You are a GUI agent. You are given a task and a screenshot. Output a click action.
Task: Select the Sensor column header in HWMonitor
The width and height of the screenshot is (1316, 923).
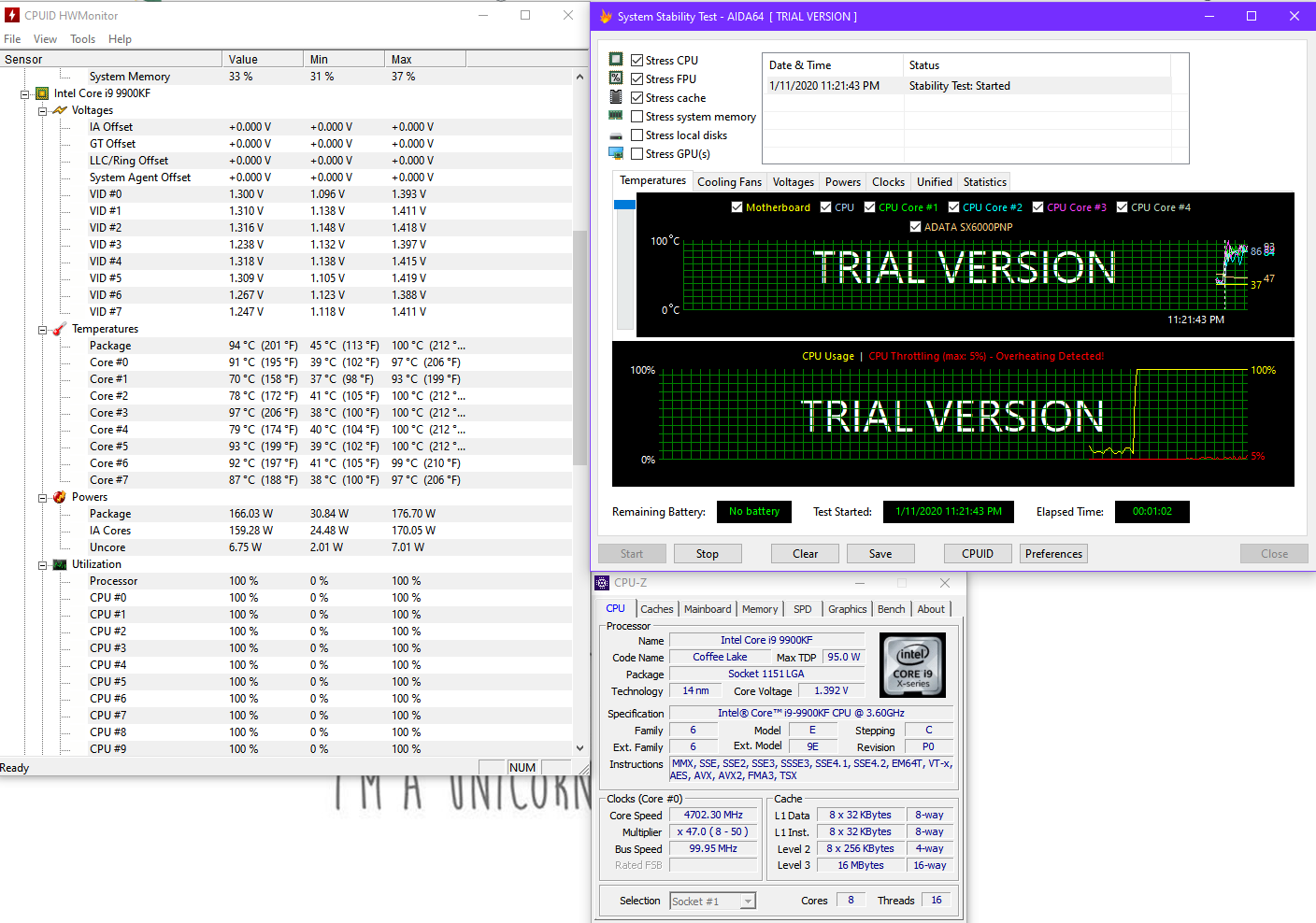[x=111, y=59]
